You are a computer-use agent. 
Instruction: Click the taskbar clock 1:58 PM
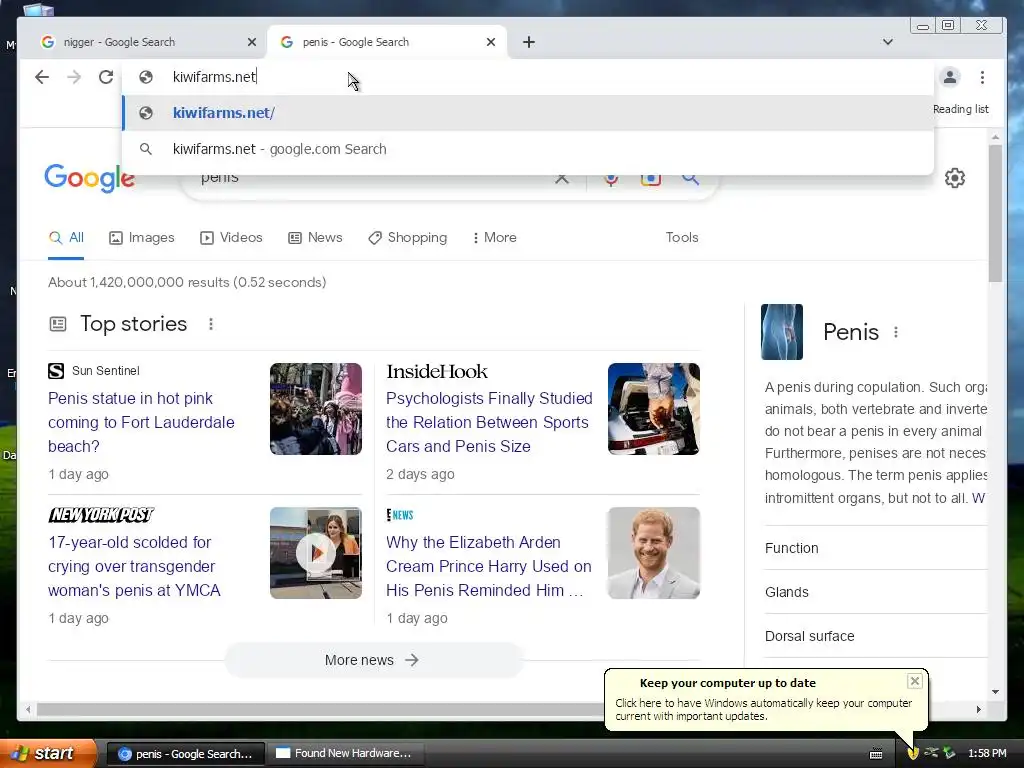click(x=987, y=754)
